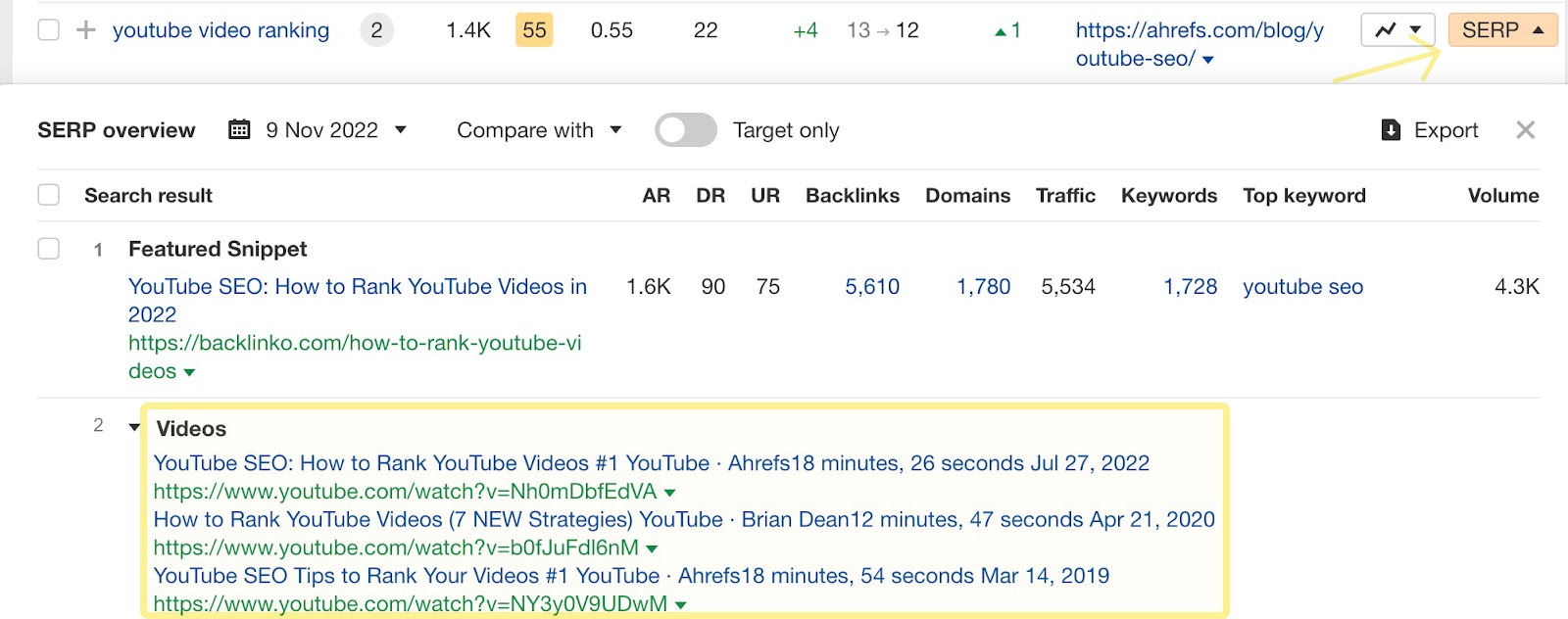
Task: Visit youtube.com/watch?v=b0fJuFdl6nM URL
Action: tap(396, 548)
